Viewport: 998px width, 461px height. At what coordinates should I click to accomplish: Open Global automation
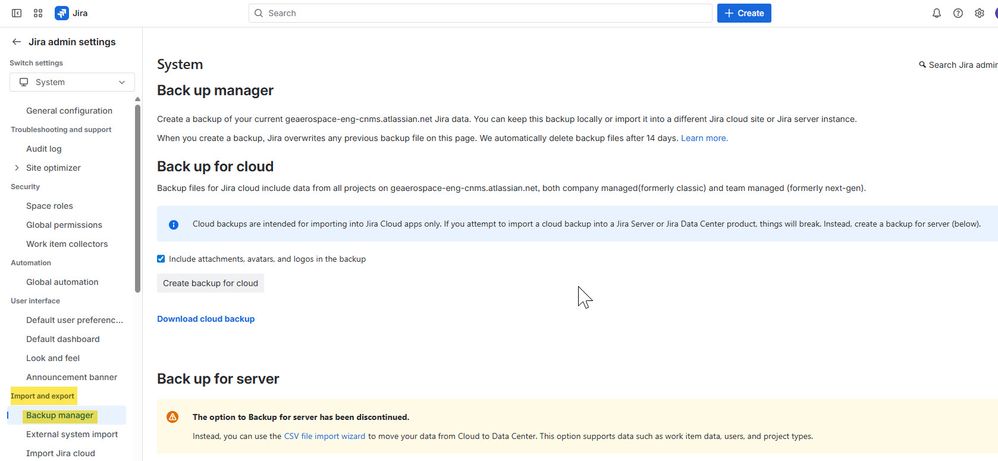[62, 282]
